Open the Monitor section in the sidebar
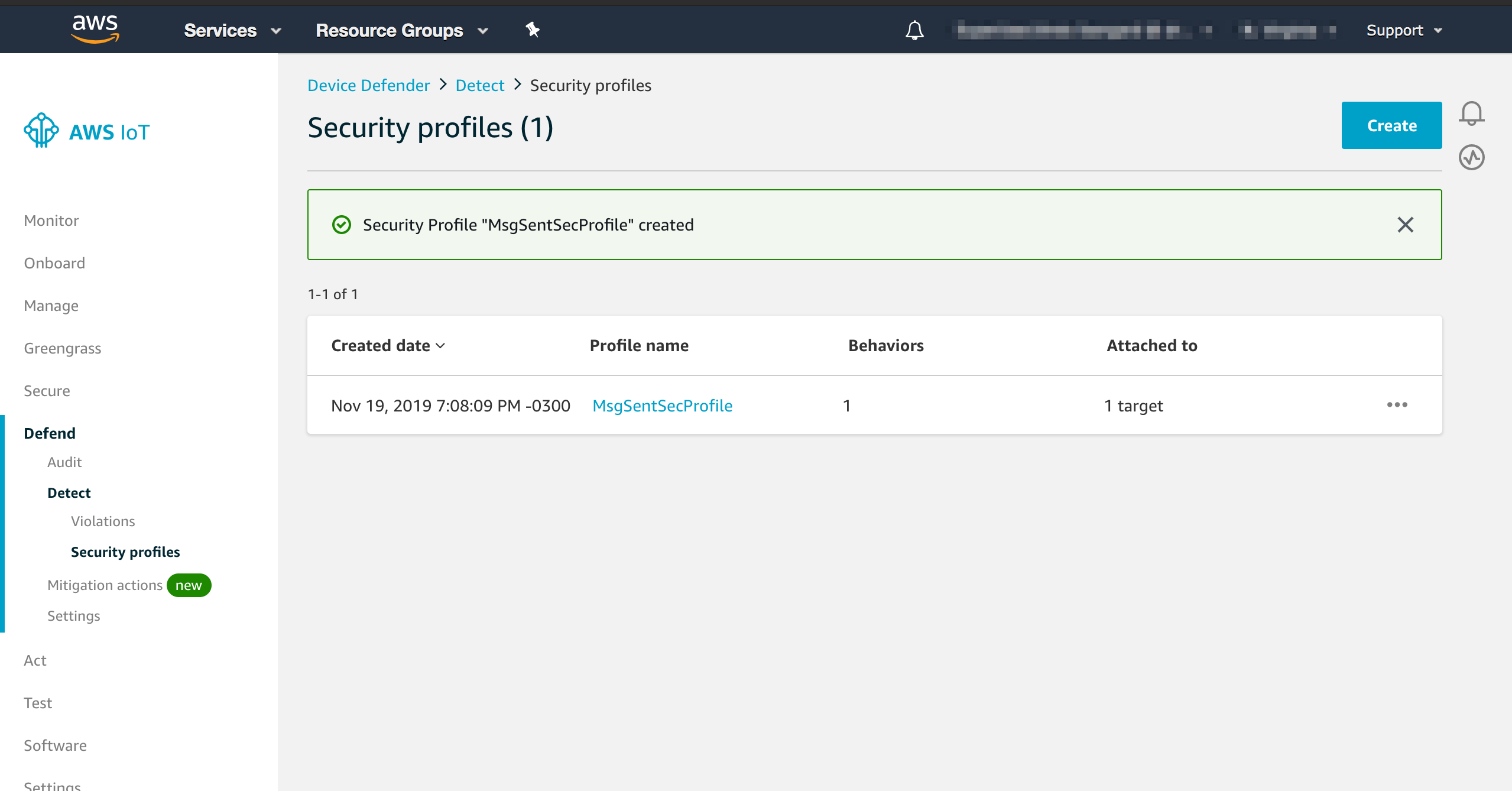The image size is (1512, 791). [x=51, y=221]
